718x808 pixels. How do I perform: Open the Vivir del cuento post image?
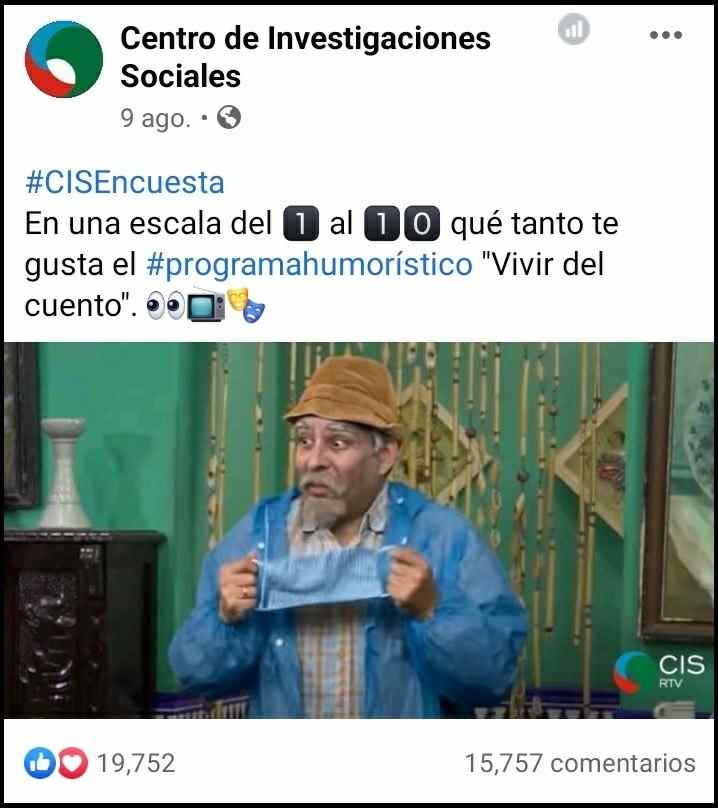tap(359, 530)
